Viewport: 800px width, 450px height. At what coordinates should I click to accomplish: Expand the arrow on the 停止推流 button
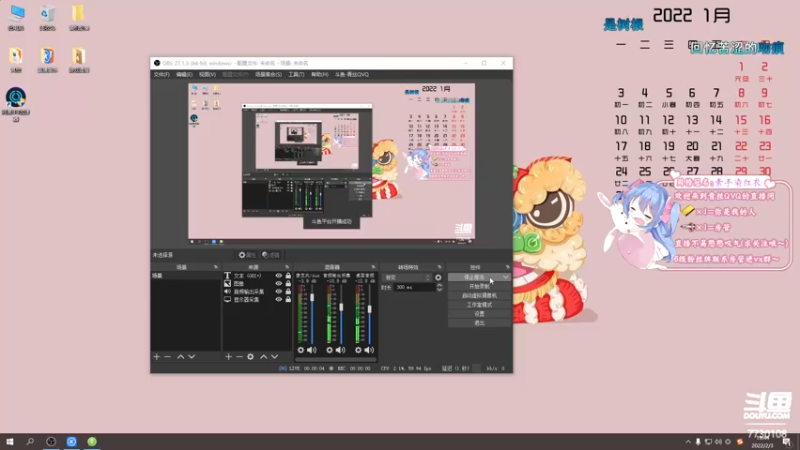505,277
